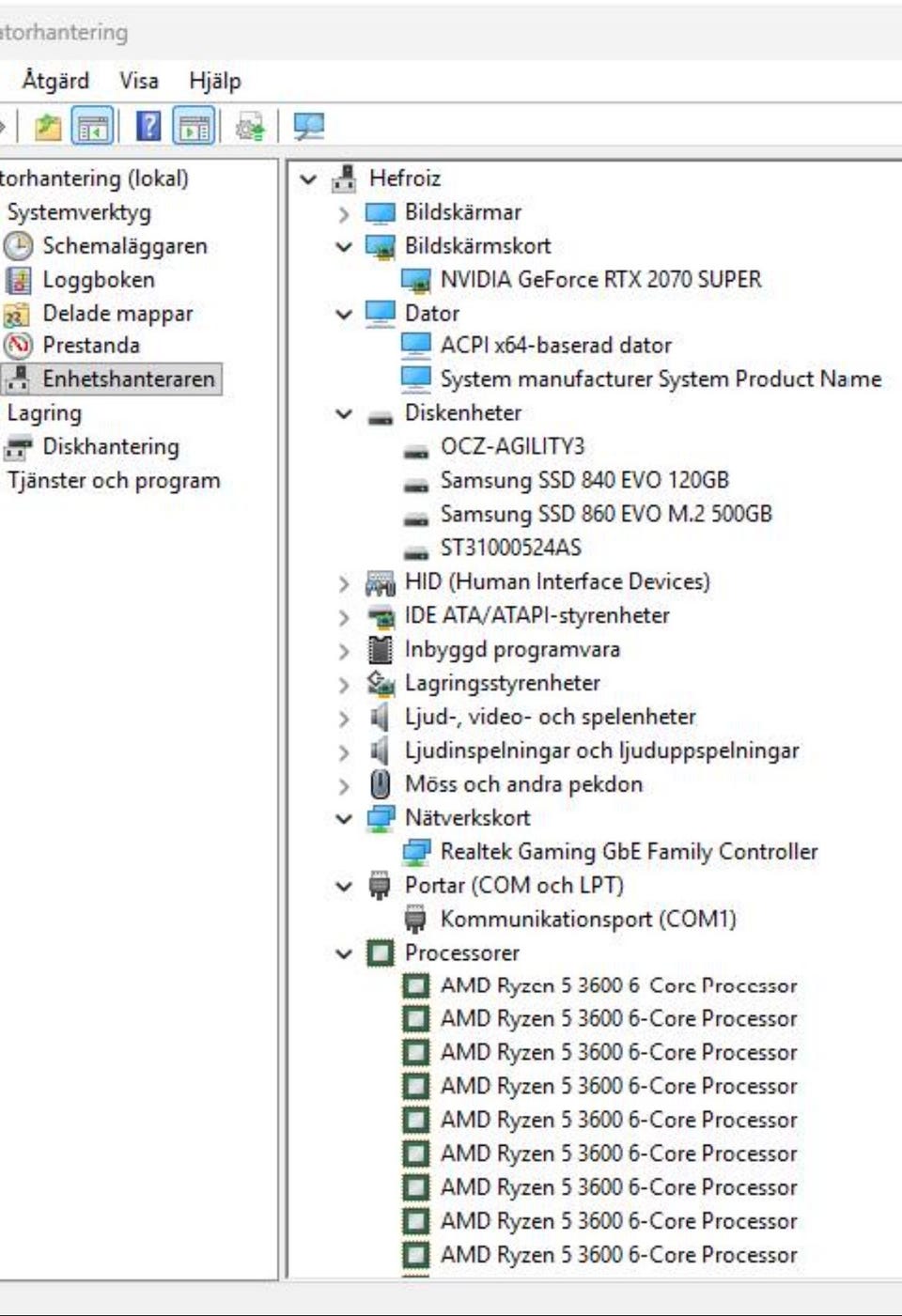Select Samsung SSD 840 EVO 120GB
Screen dimensions: 902x1316
click(x=584, y=480)
